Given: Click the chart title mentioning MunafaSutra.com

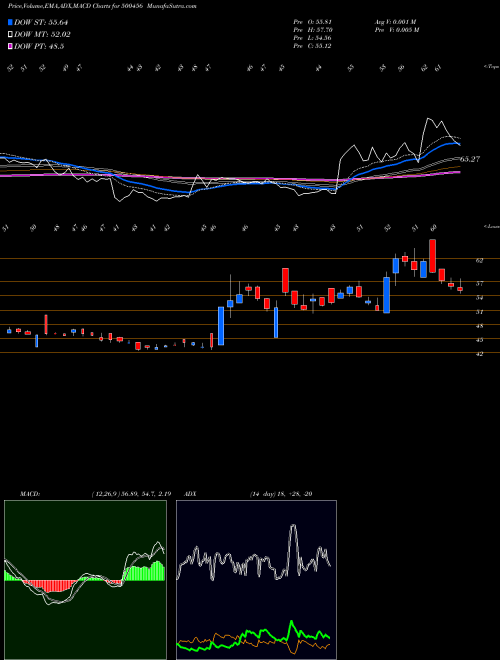Looking at the screenshot, I should click(x=102, y=6).
